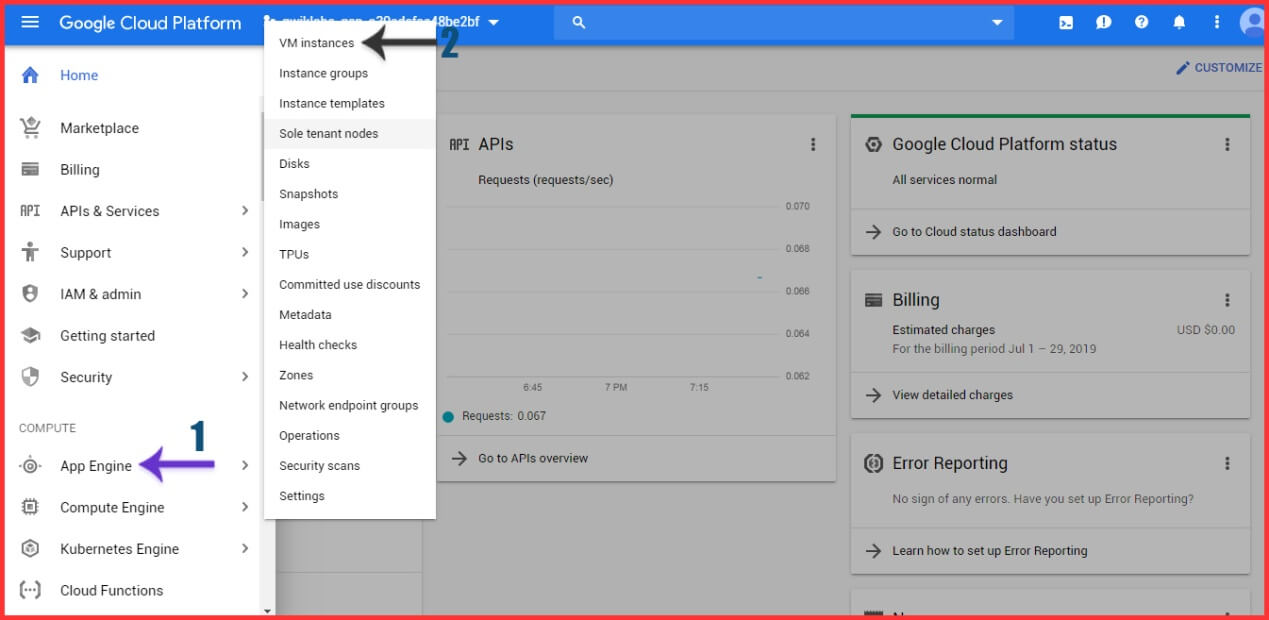Click the App Engine icon
The height and width of the screenshot is (620, 1269).
coord(30,466)
